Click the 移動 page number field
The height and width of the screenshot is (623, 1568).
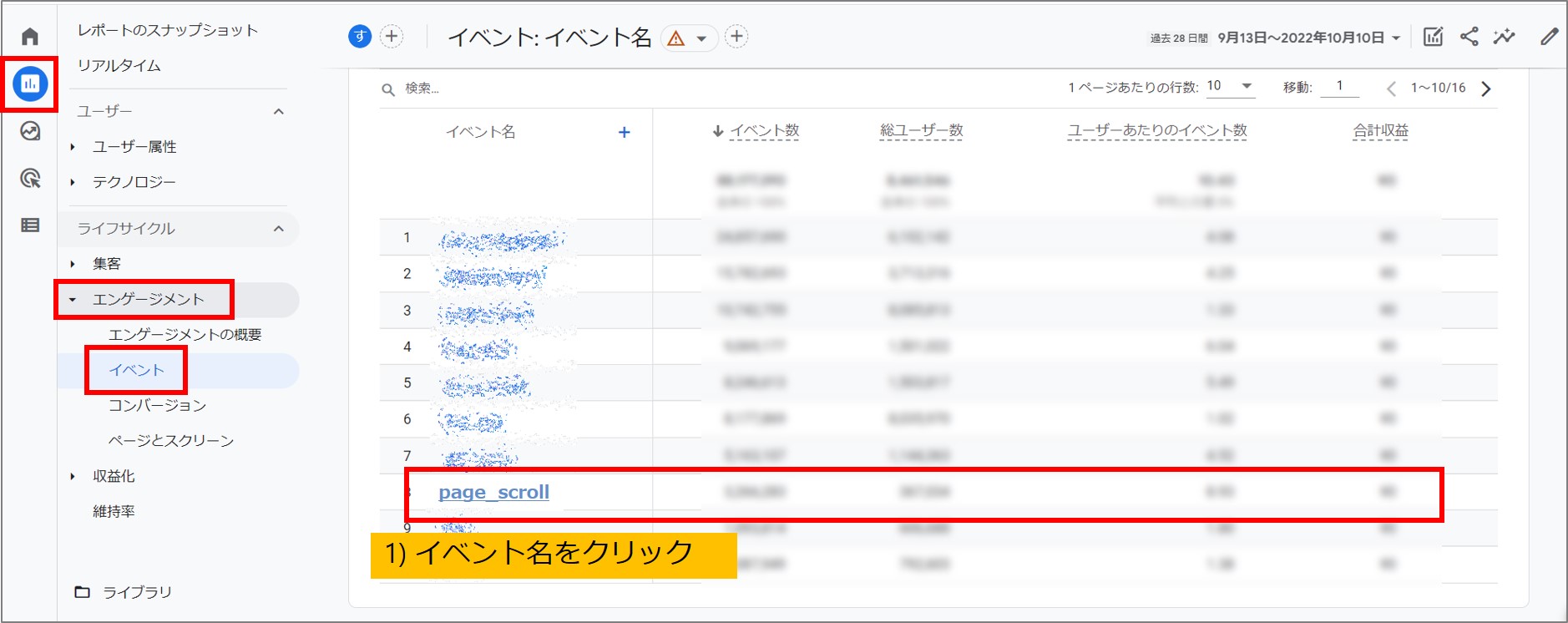(1340, 87)
